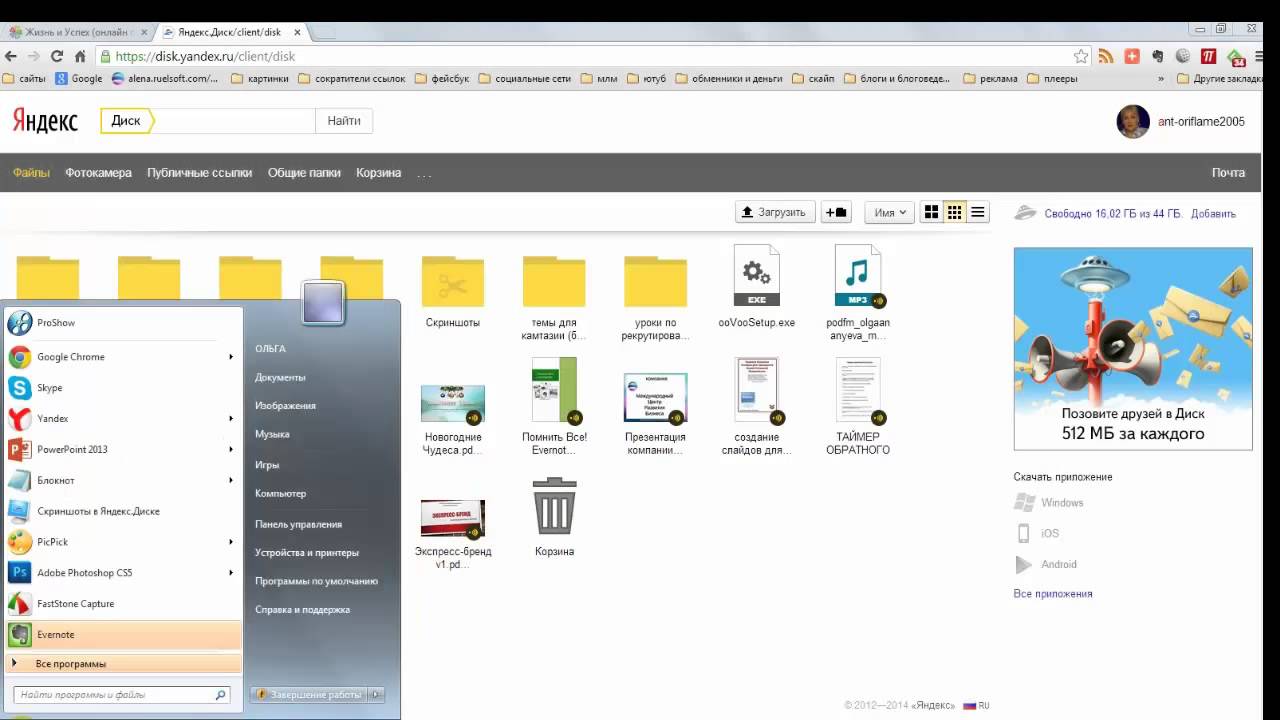Open the ТАЙМЕР ОБРАТНОГО document thumbnail
This screenshot has width=1280, height=720.
858,390
